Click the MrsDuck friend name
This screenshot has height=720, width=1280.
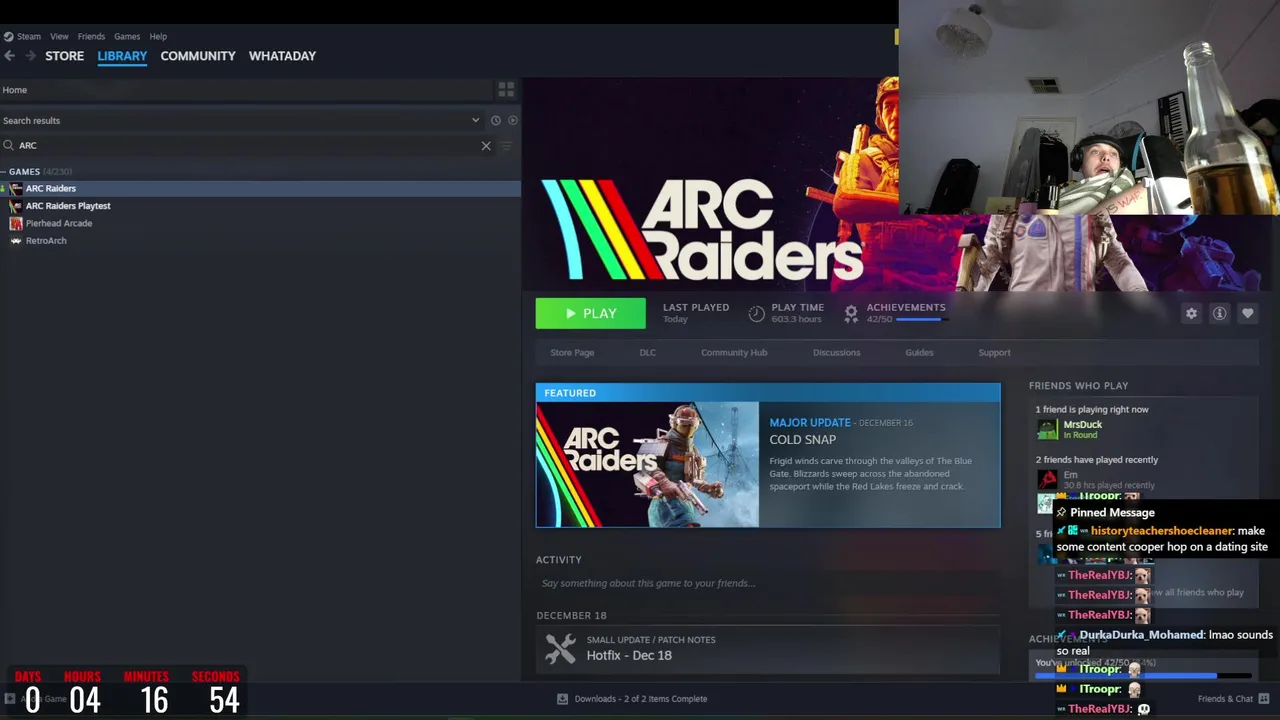[1083, 424]
